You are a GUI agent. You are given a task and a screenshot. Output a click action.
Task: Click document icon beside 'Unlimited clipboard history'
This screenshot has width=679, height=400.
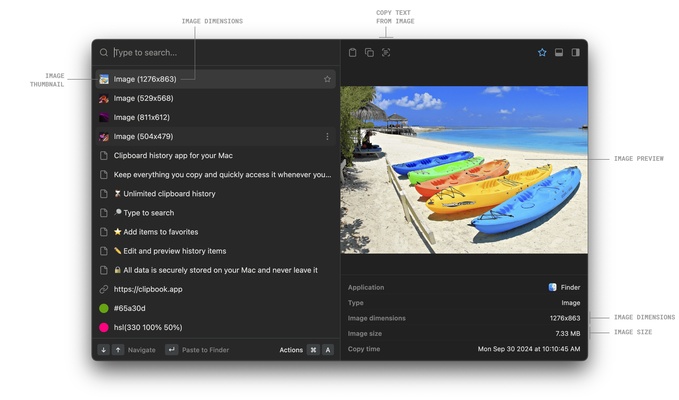tap(103, 194)
